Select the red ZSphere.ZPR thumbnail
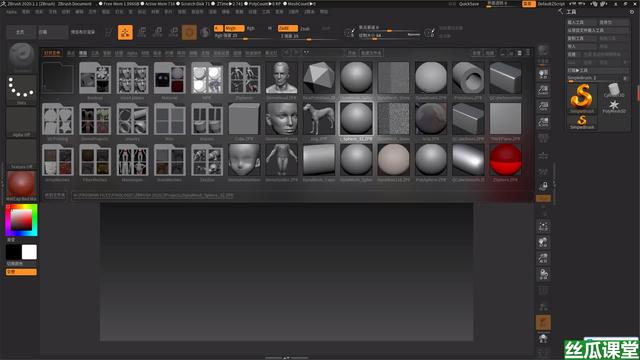The height and width of the screenshot is (360, 640). pyautogui.click(x=505, y=160)
